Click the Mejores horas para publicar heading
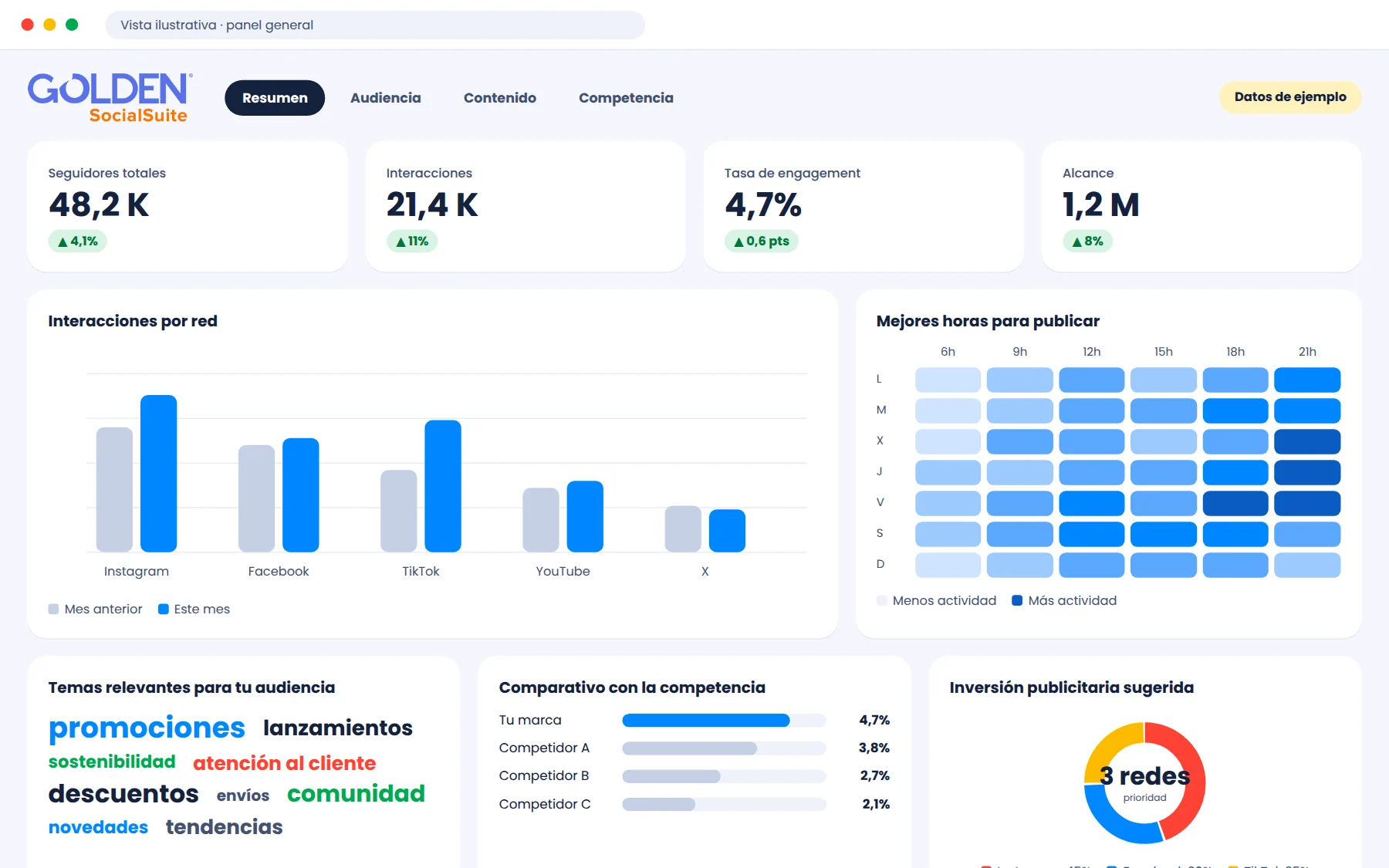The image size is (1389, 868). [988, 321]
